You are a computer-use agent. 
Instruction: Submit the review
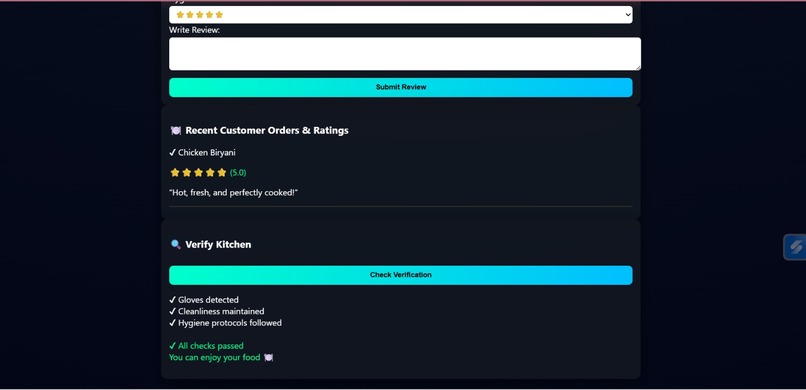[x=400, y=87]
